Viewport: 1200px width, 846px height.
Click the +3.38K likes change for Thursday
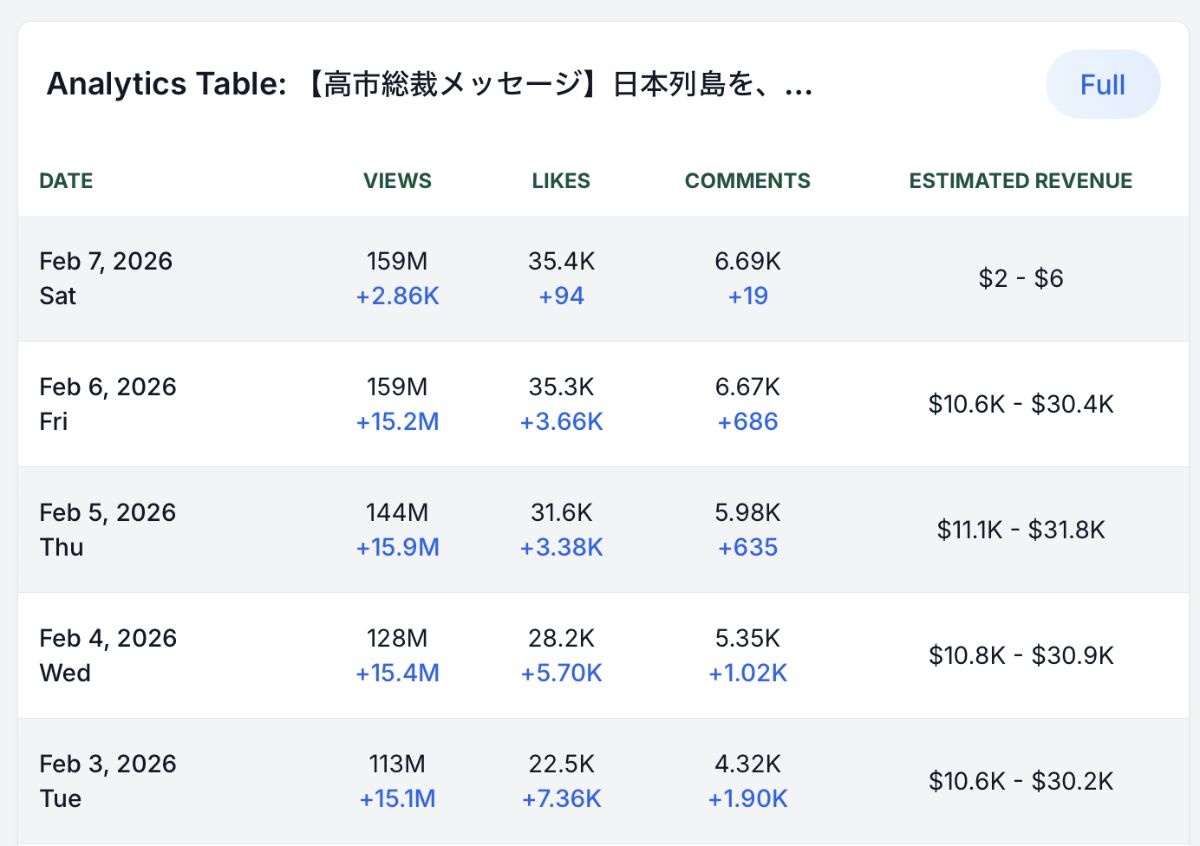[561, 548]
